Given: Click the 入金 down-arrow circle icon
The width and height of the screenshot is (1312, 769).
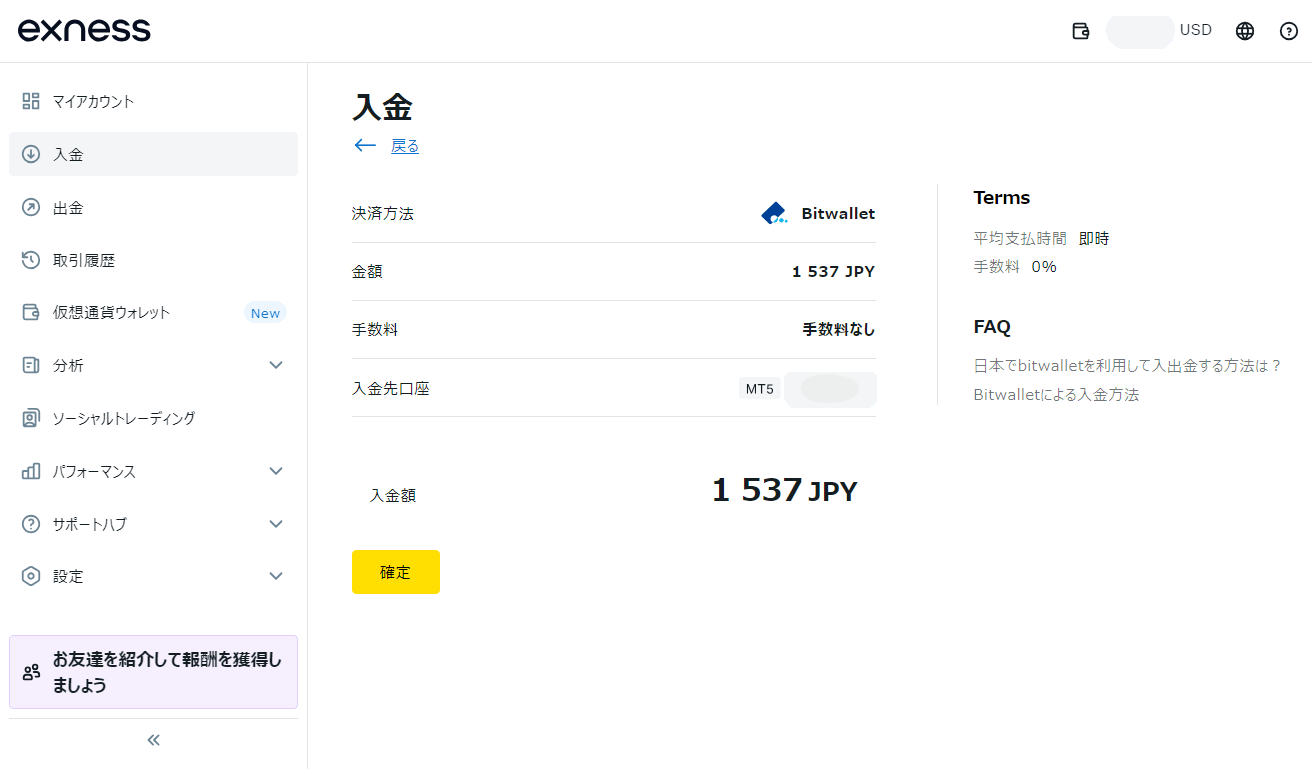Looking at the screenshot, I should coord(31,154).
